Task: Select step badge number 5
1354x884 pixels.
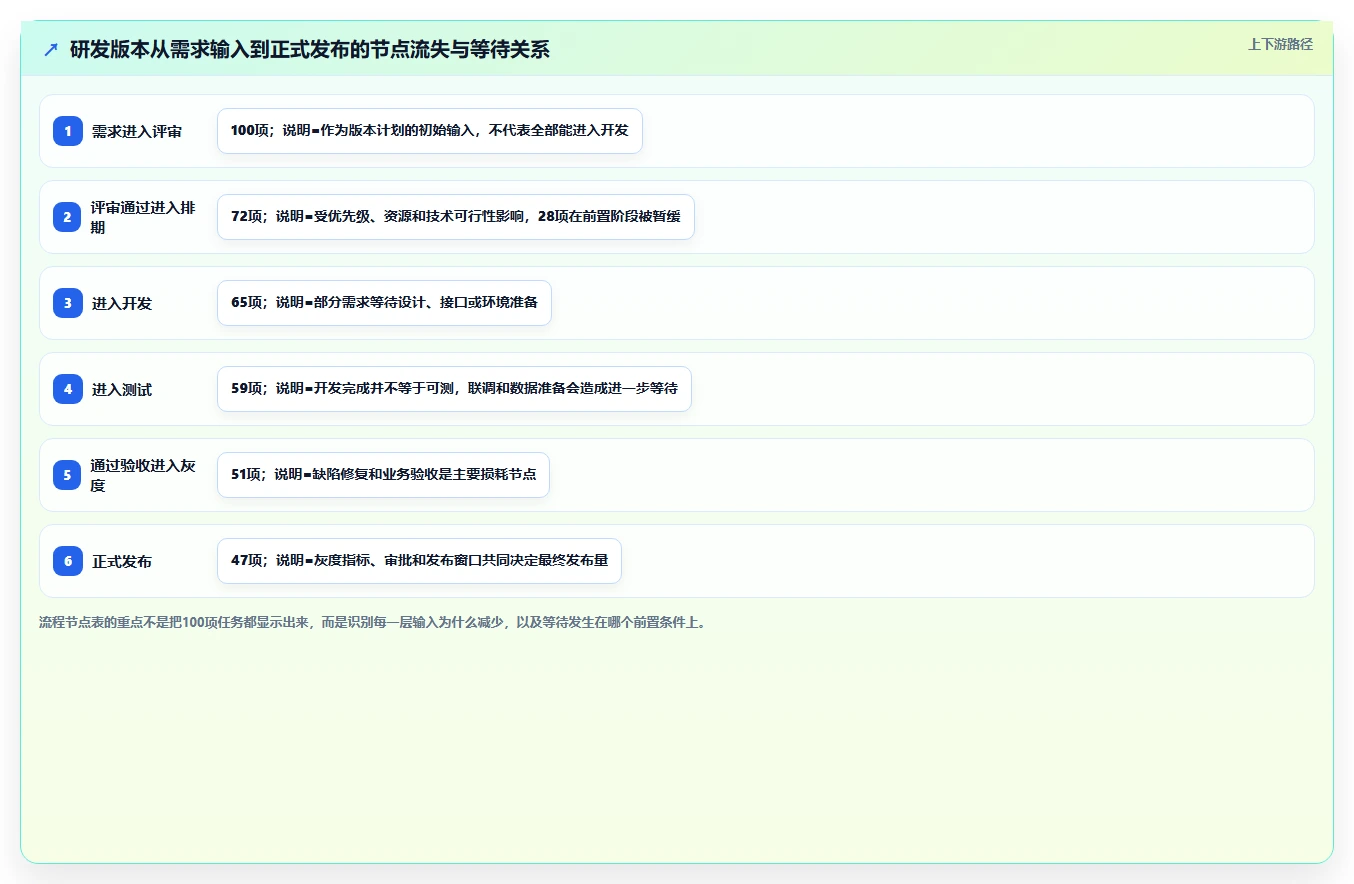Action: point(68,475)
